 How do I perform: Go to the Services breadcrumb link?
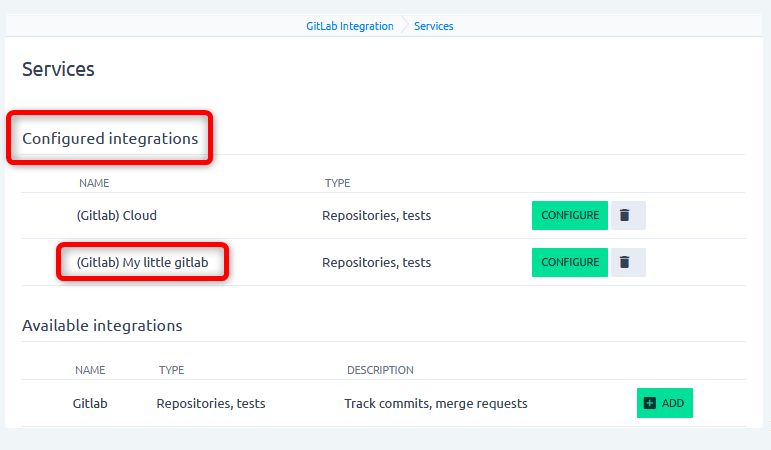tap(433, 26)
